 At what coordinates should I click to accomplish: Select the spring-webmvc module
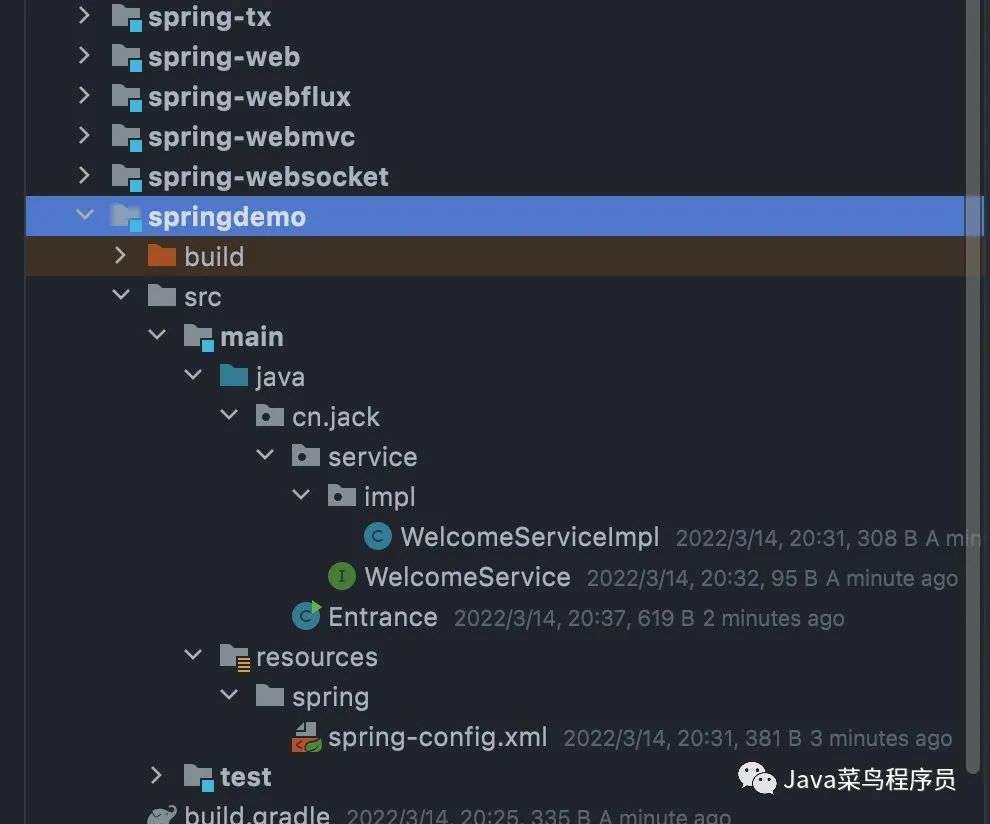(251, 137)
